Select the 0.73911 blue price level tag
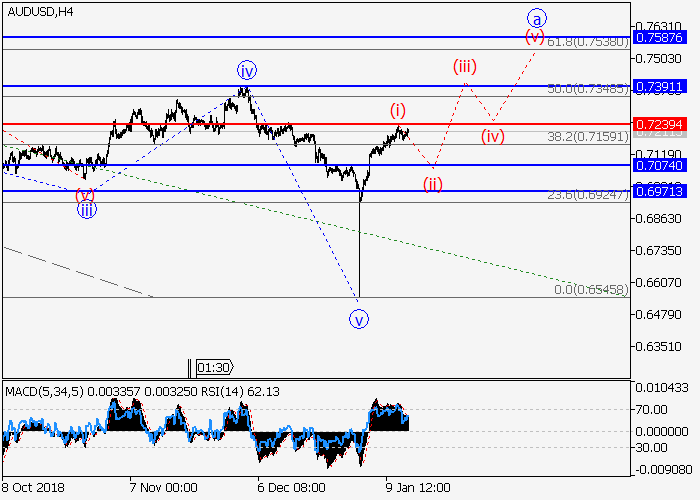The width and height of the screenshot is (700, 500). click(x=663, y=87)
